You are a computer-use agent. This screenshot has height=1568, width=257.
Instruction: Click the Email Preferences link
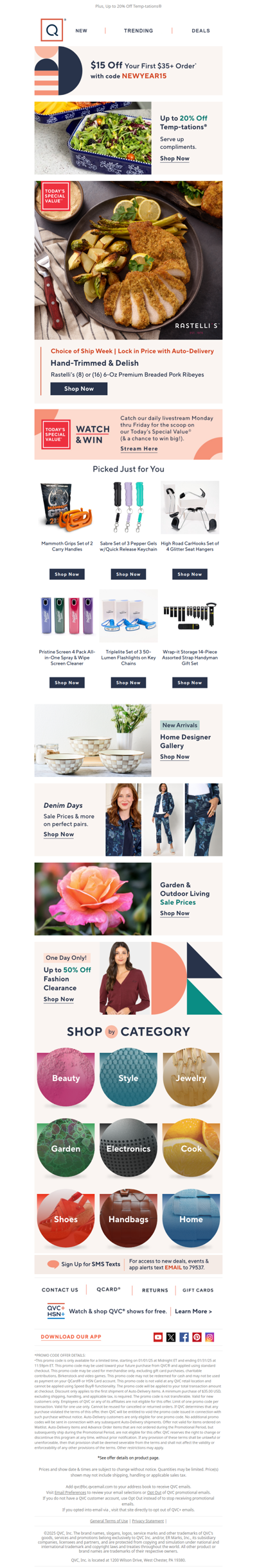point(70,1492)
